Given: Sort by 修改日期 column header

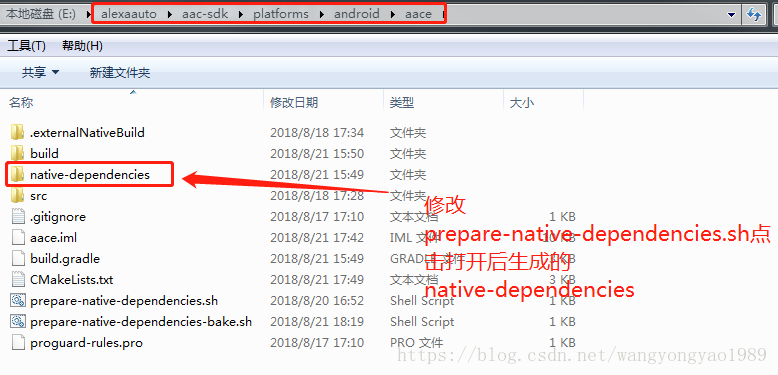Looking at the screenshot, I should click(294, 103).
